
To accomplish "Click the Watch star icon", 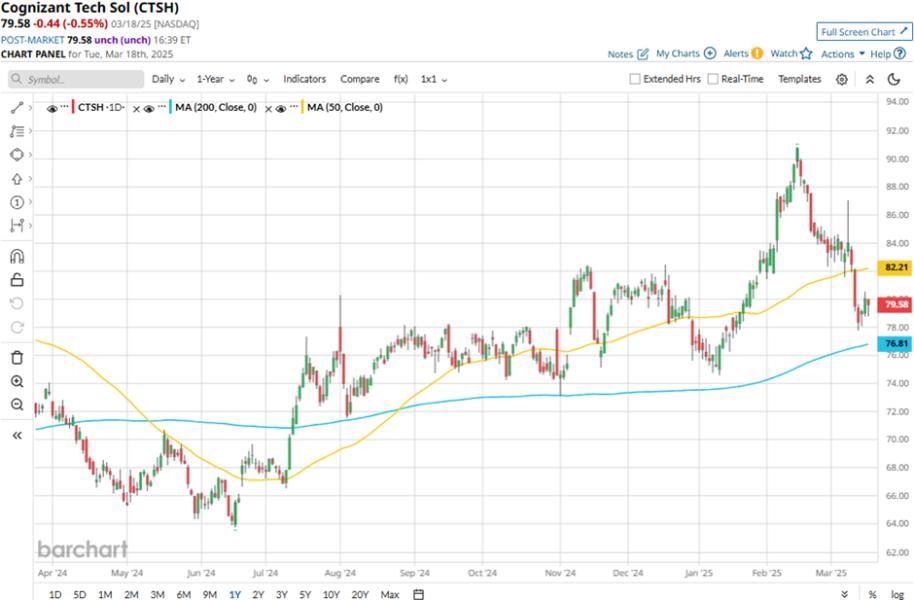I will click(x=806, y=53).
